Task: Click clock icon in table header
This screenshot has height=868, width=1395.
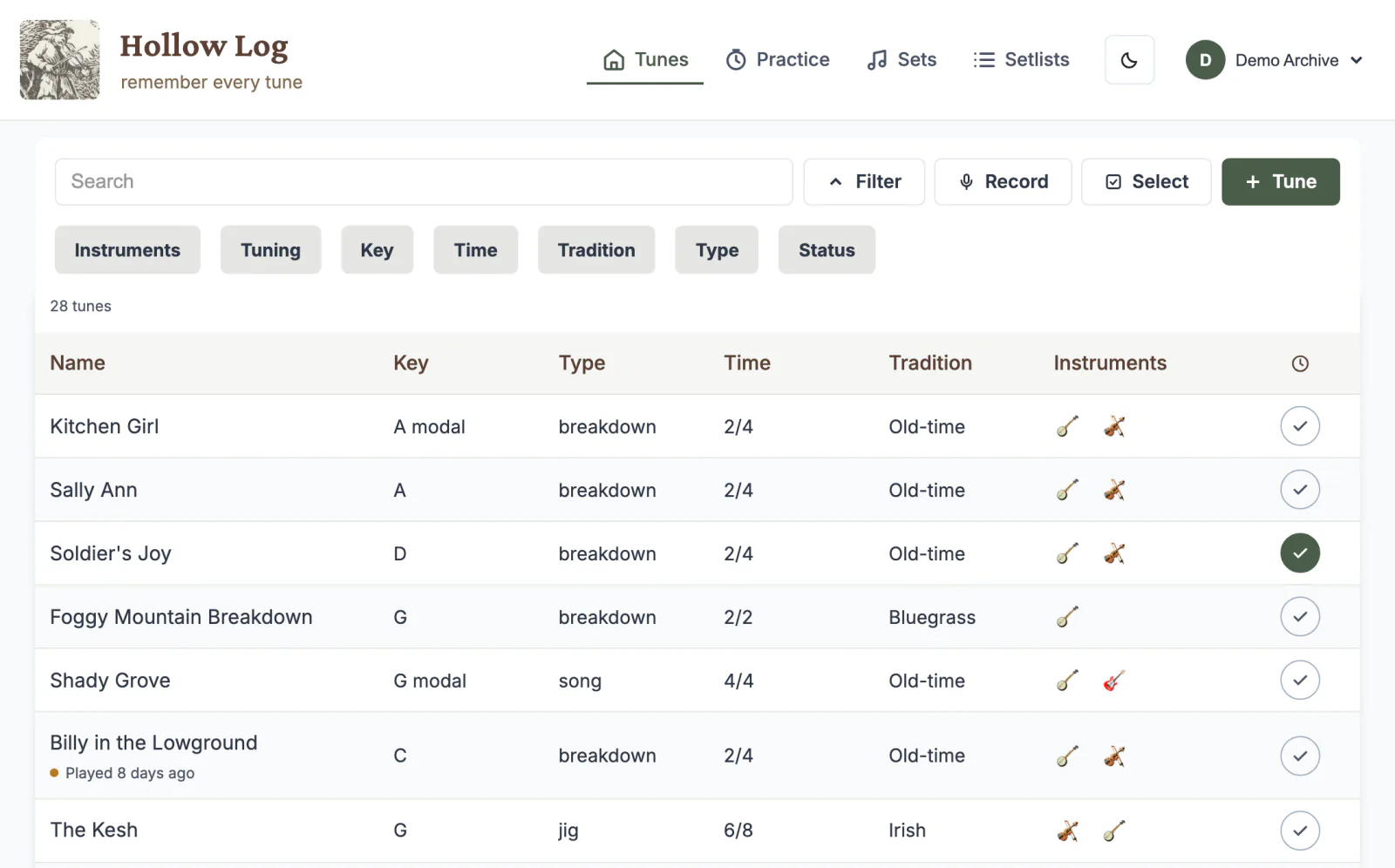Action: 1300,363
